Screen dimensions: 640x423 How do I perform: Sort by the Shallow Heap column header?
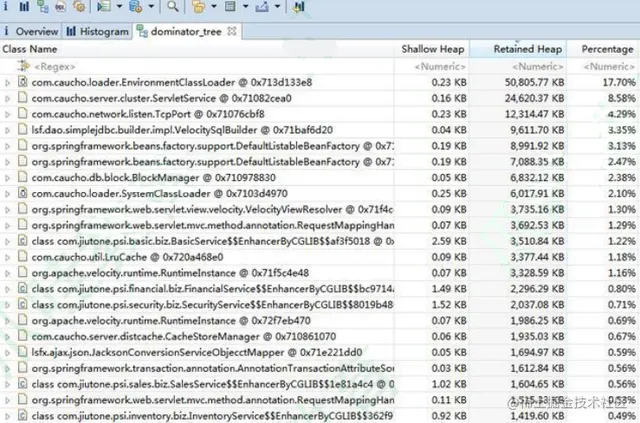433,49
